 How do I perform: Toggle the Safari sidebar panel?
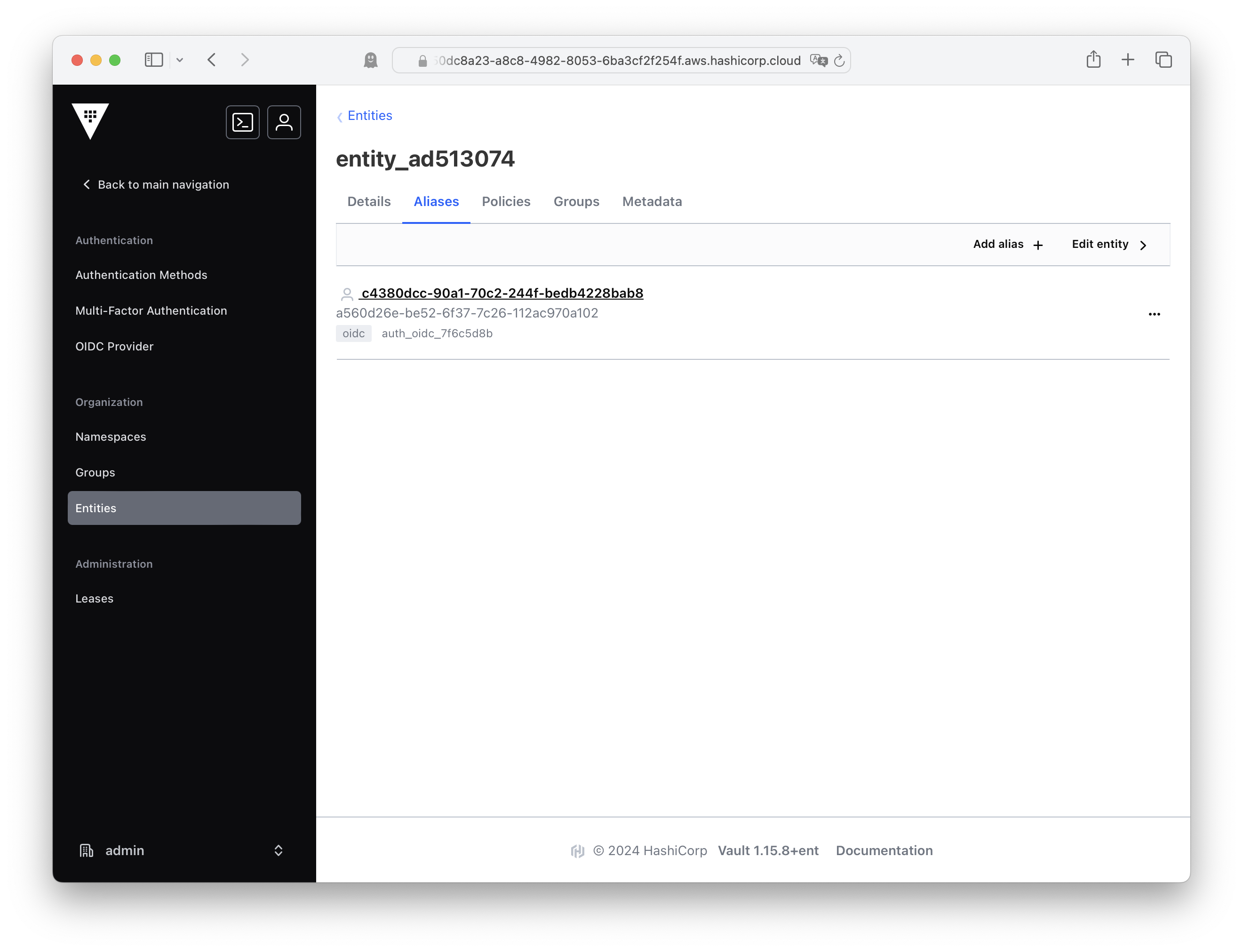click(153, 60)
